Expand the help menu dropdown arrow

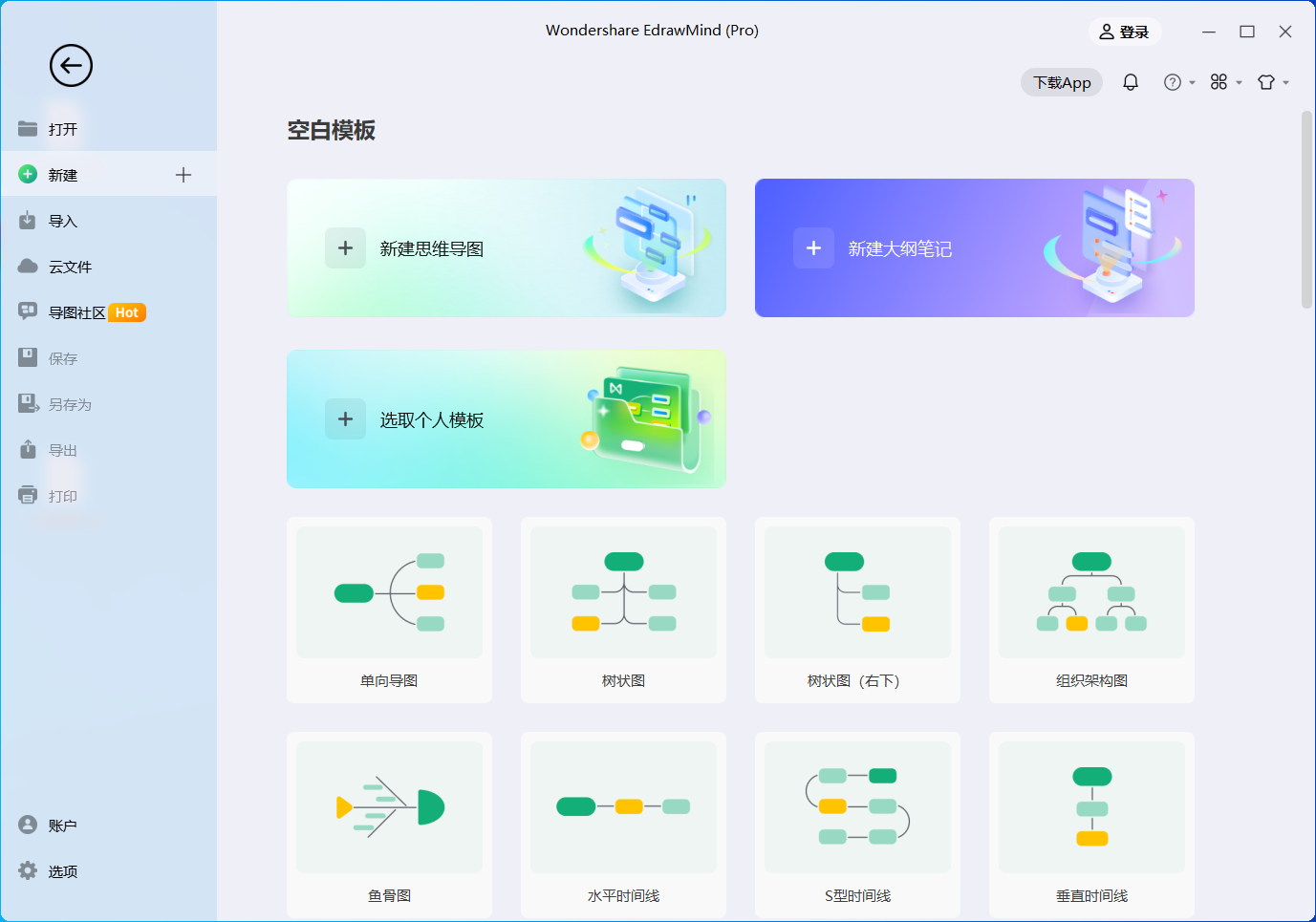[x=1192, y=83]
